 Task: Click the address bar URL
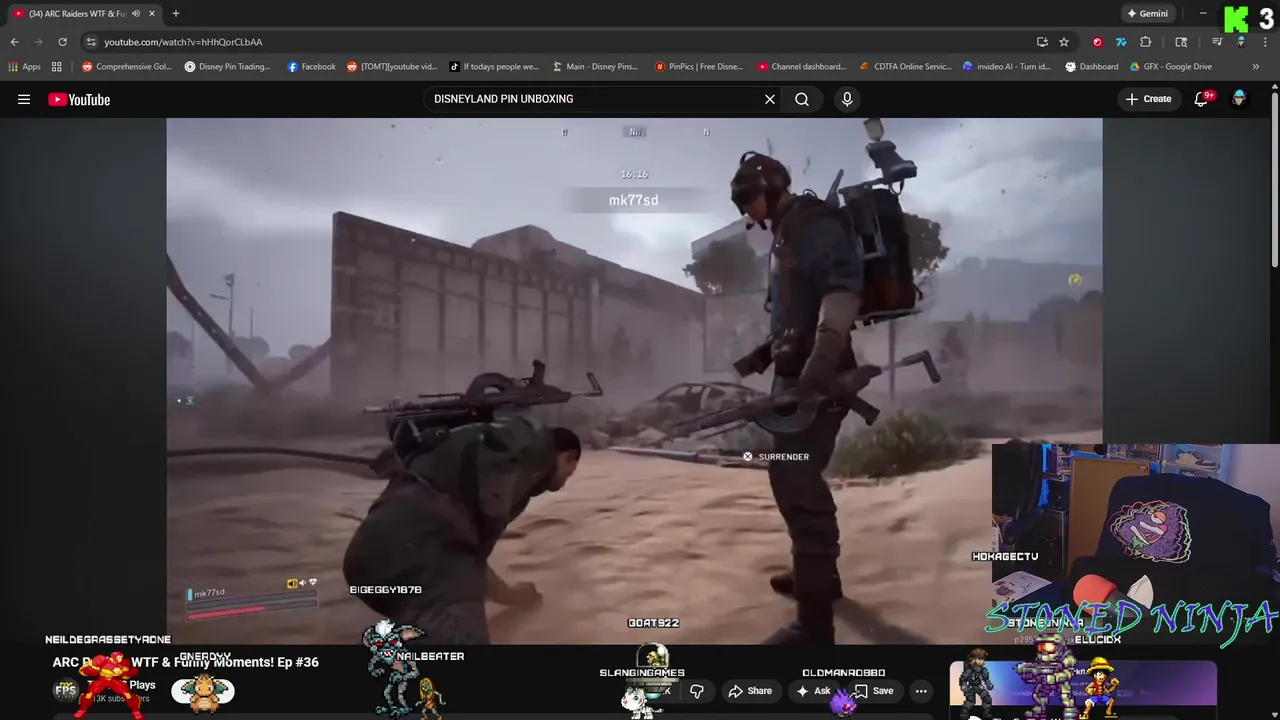183,42
